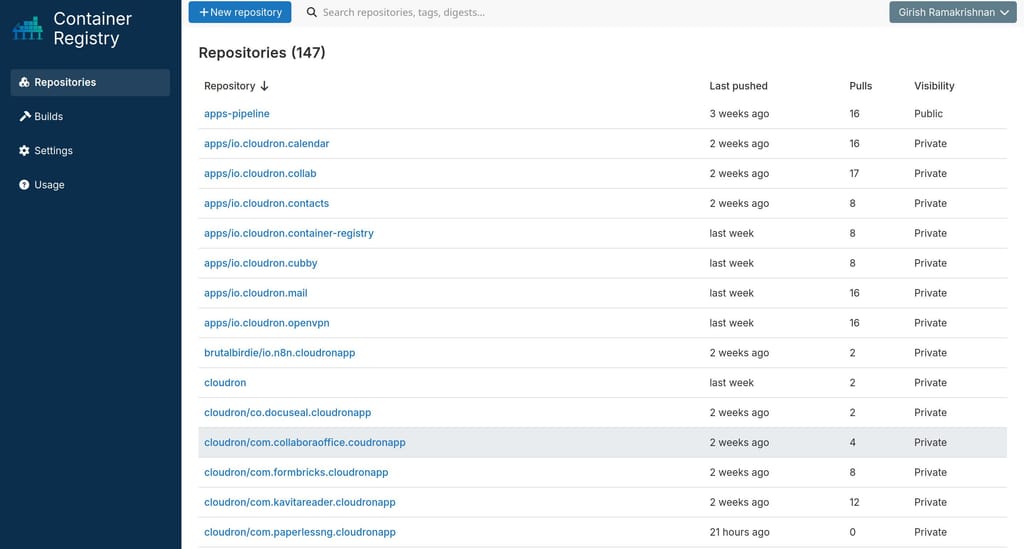Sort by the Last pushed column header
Image resolution: width=1024 pixels, height=549 pixels.
coord(738,86)
